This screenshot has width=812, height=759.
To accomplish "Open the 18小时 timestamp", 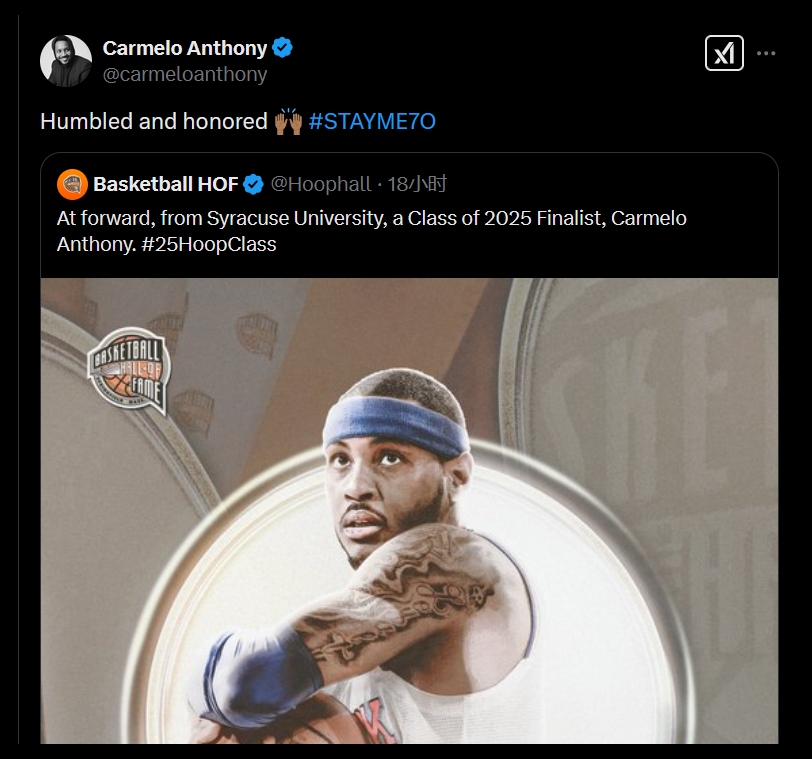I will pos(417,184).
